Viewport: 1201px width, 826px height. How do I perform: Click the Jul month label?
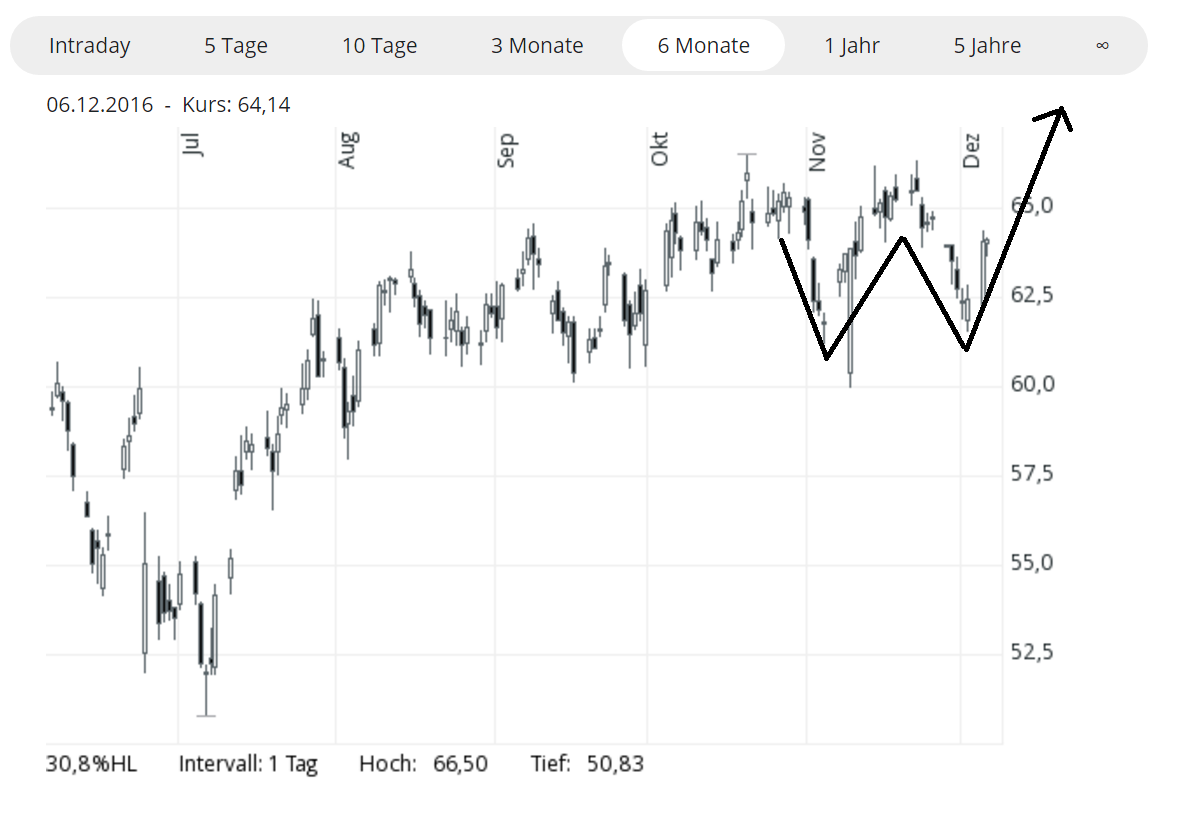click(x=192, y=145)
